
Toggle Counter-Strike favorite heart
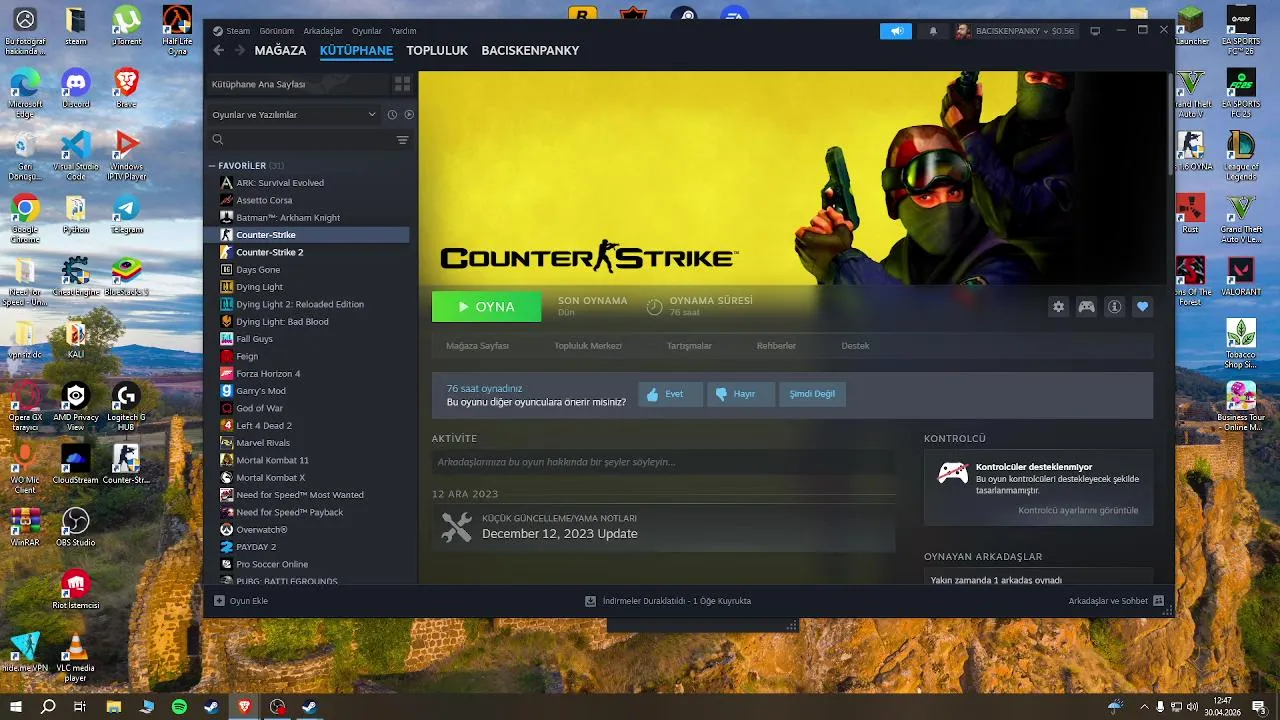coord(1142,307)
